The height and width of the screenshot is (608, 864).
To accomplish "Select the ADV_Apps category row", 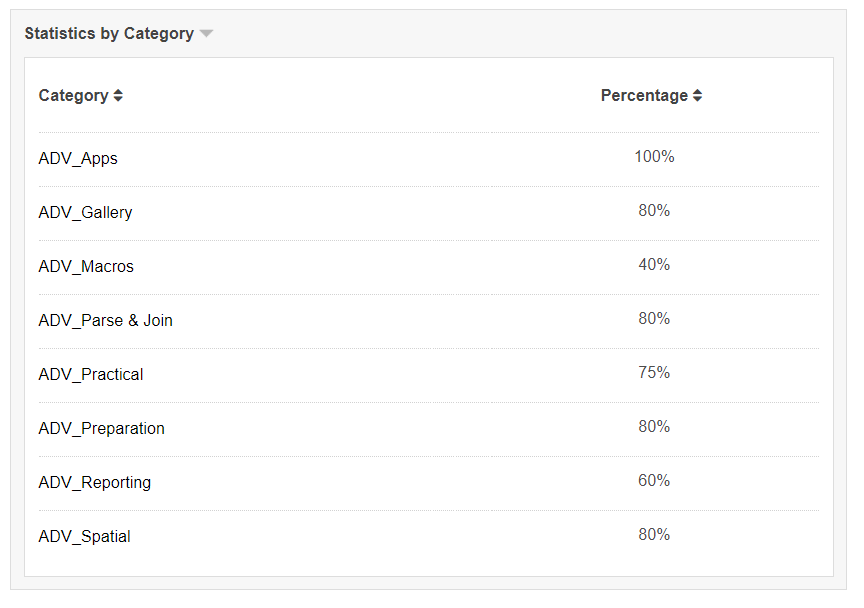I will click(x=78, y=158).
